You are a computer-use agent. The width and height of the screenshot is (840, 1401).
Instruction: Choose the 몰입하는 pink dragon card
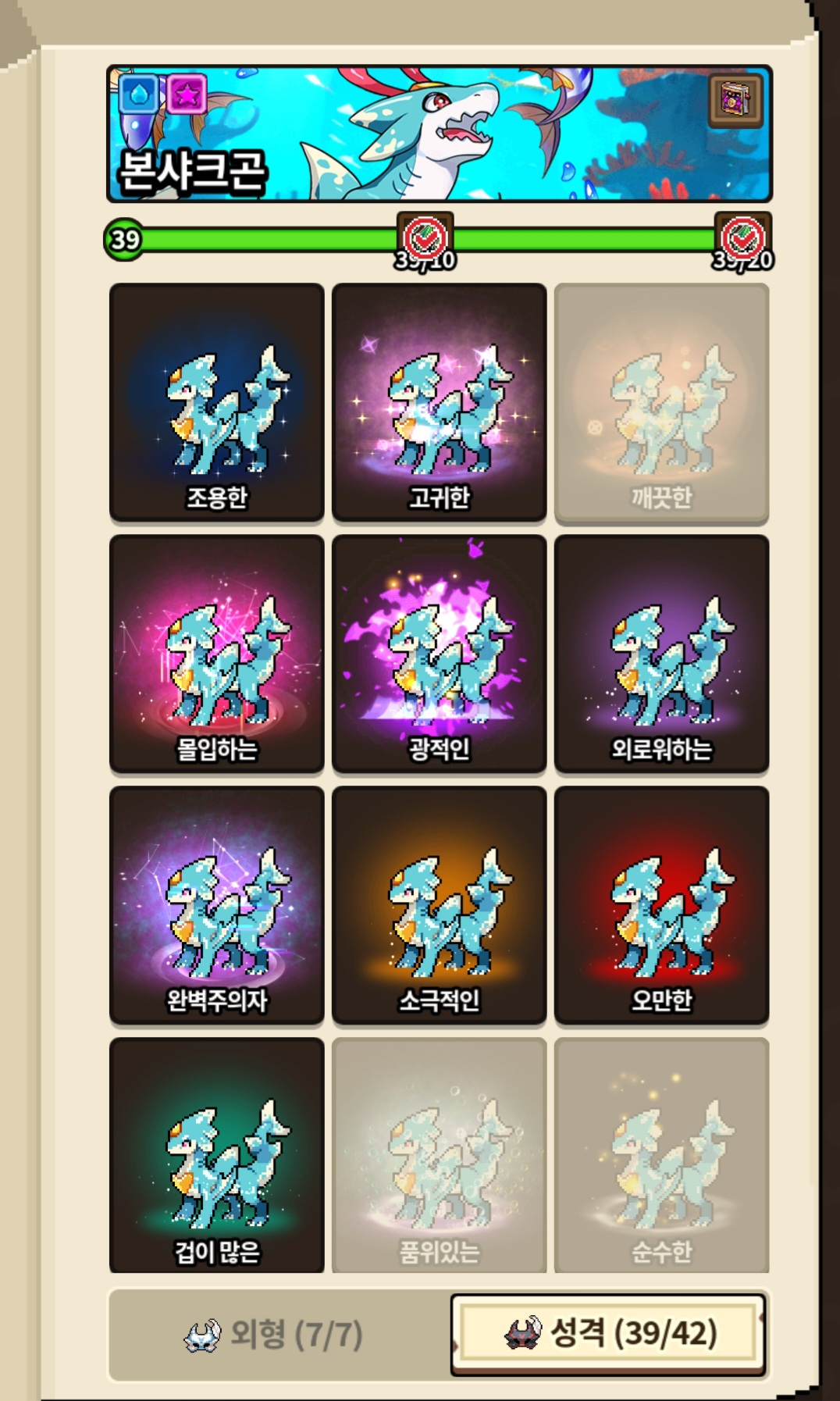tap(217, 654)
